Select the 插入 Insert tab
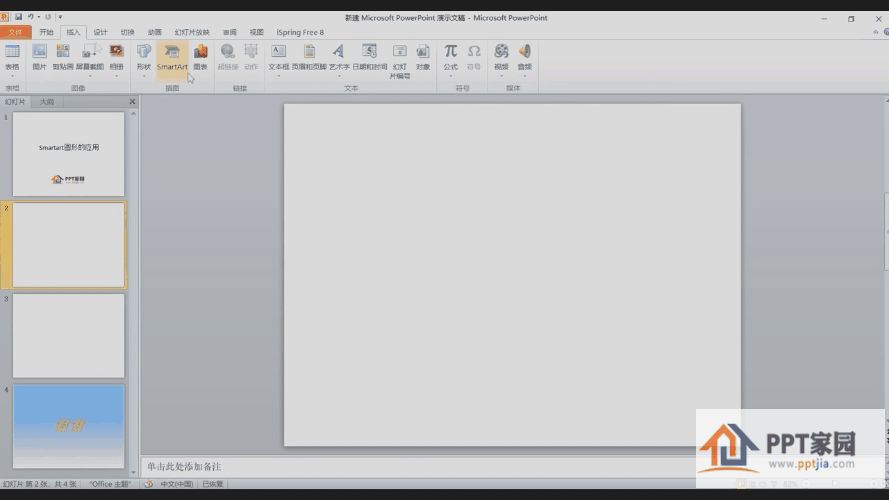This screenshot has width=889, height=500. pos(73,32)
